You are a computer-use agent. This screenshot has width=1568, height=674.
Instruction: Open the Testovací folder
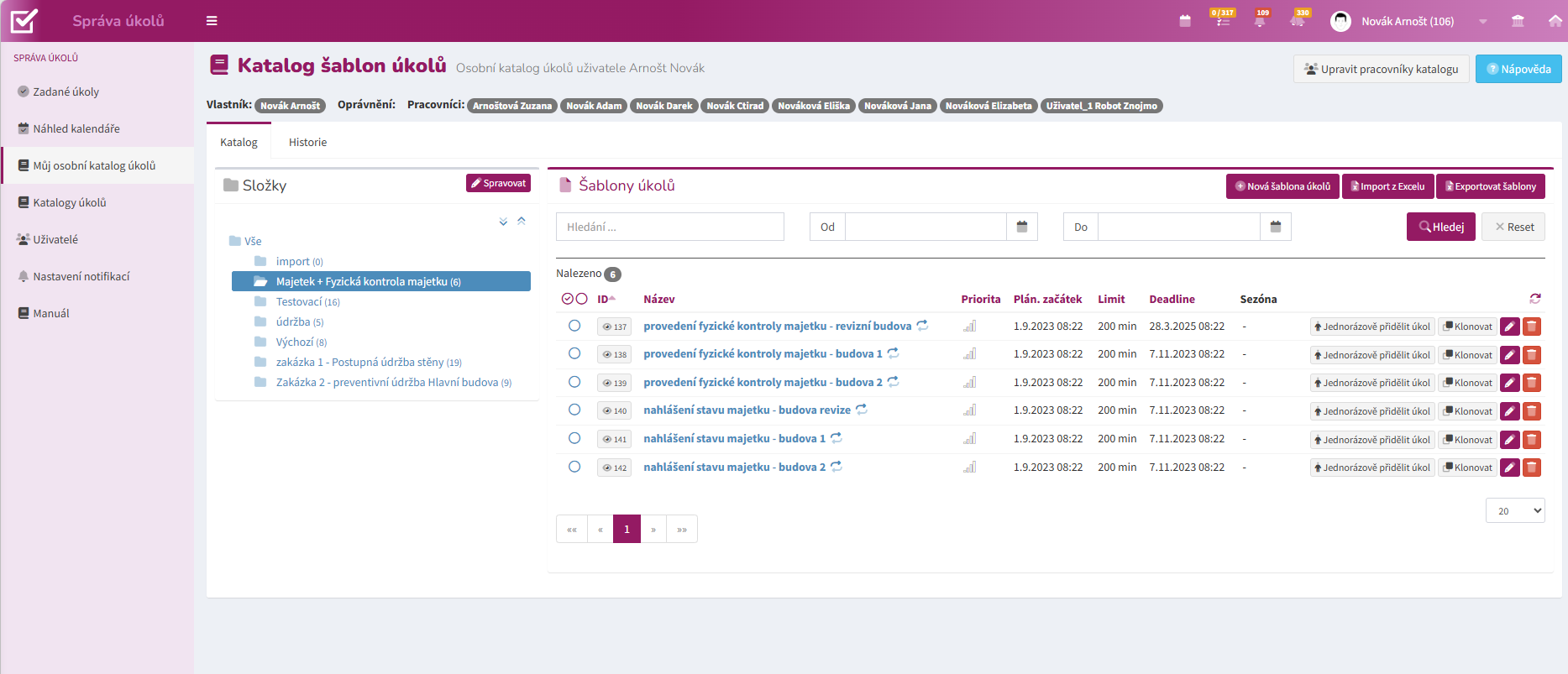click(299, 301)
